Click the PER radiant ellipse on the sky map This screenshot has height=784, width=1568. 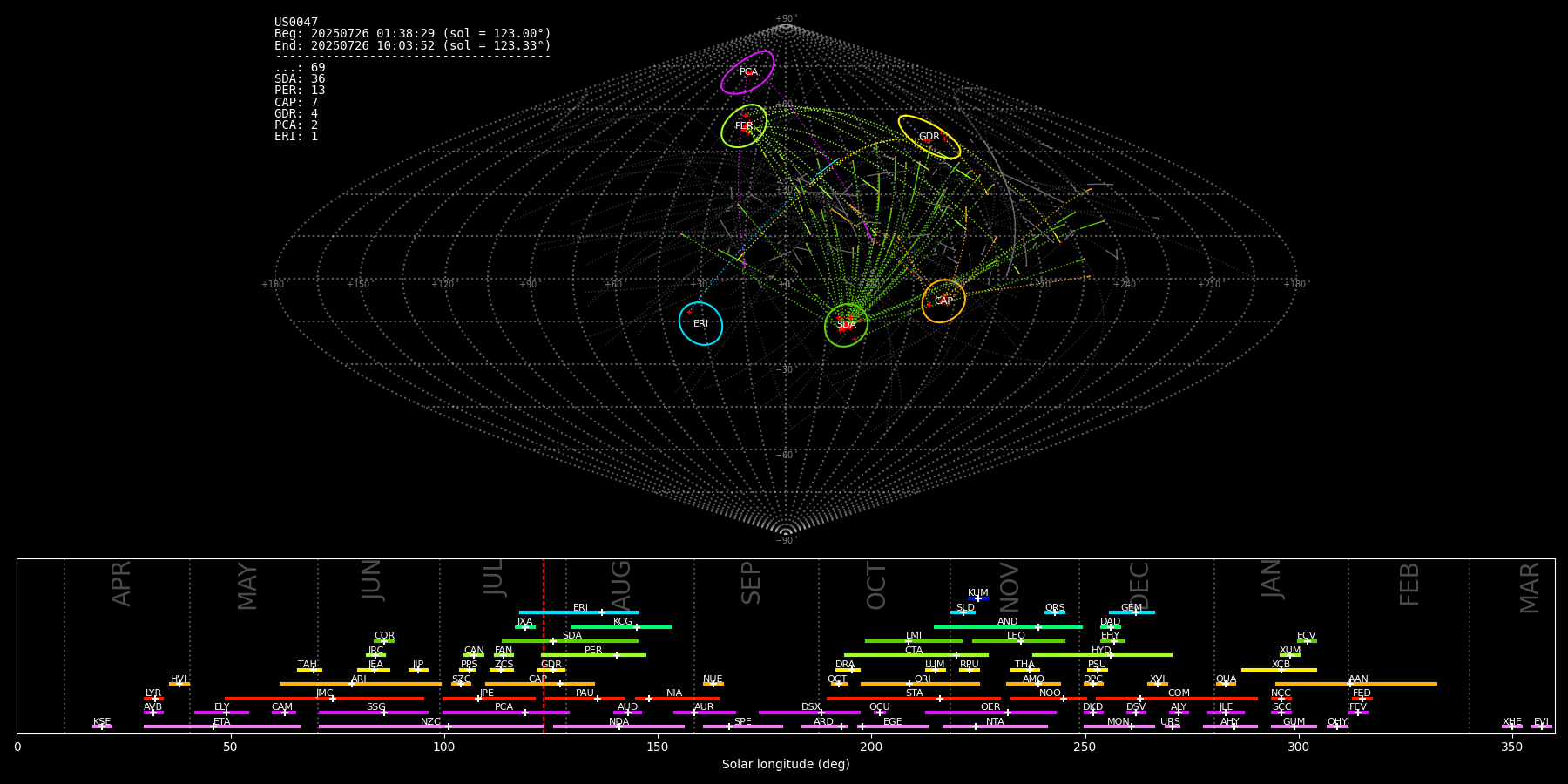click(x=744, y=126)
